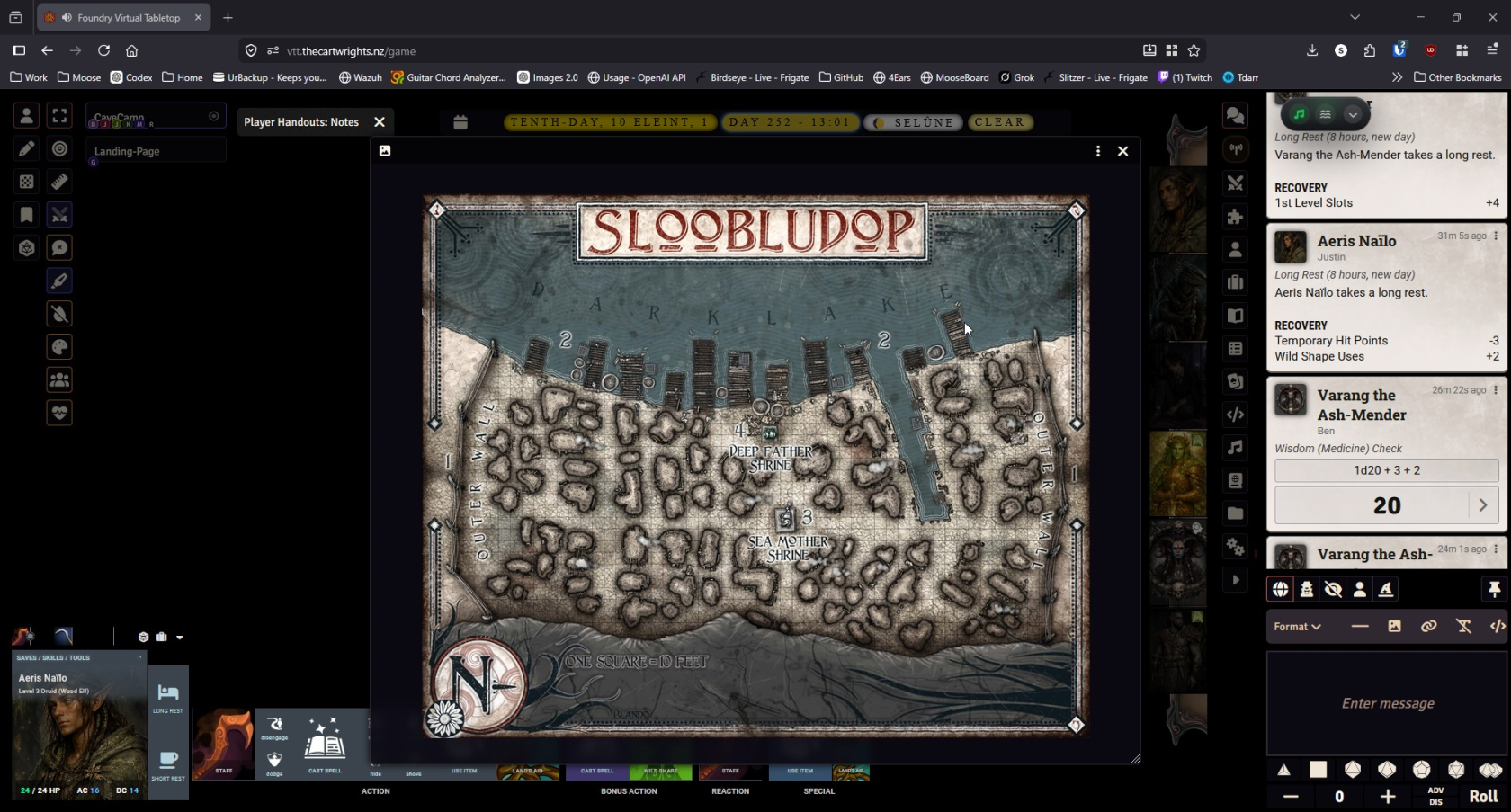The image size is (1511, 812).
Task: Click the Clear weather indicator
Action: pyautogui.click(x=999, y=122)
